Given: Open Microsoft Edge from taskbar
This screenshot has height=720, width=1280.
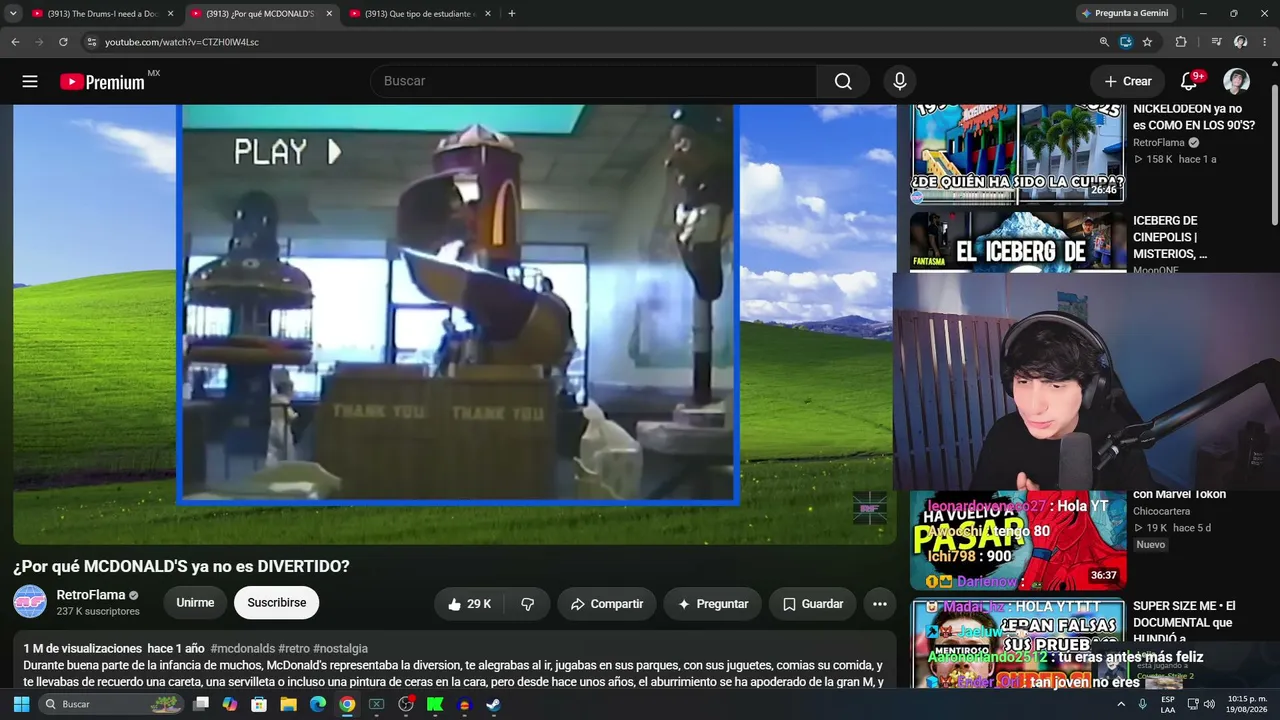Looking at the screenshot, I should point(317,704).
